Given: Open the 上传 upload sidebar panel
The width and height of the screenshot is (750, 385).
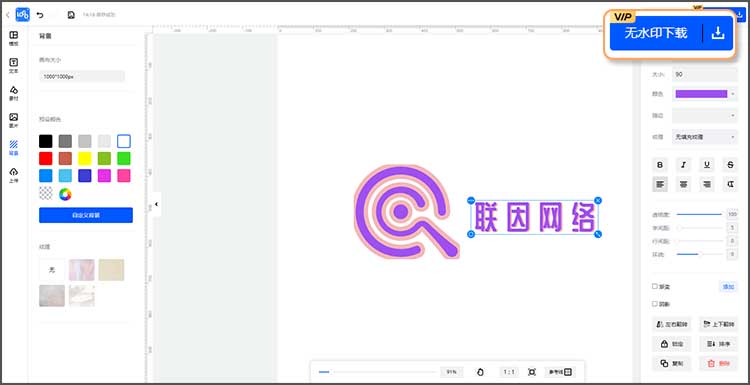Looking at the screenshot, I should (14, 175).
